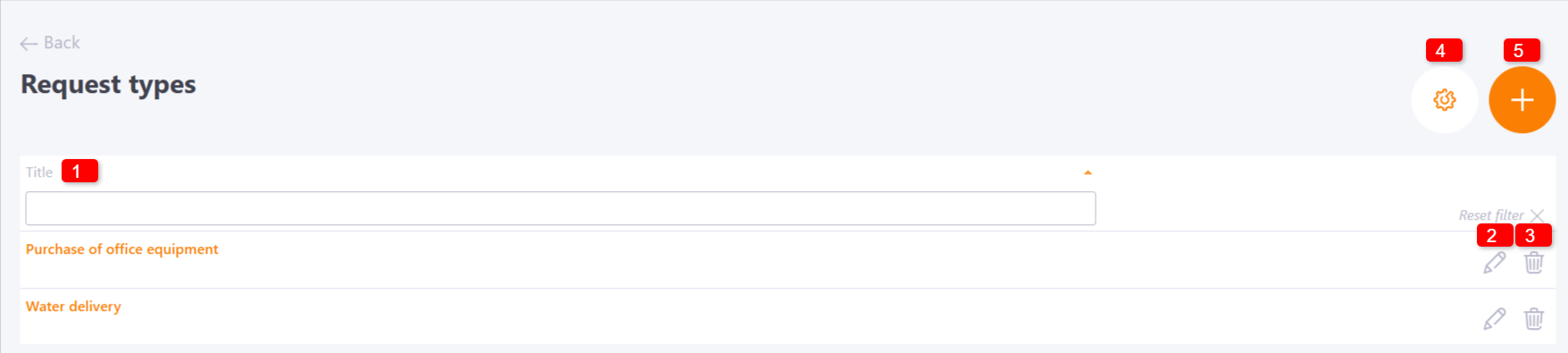1568x353 pixels.
Task: Open Purchase of office equipment link
Action: point(121,249)
